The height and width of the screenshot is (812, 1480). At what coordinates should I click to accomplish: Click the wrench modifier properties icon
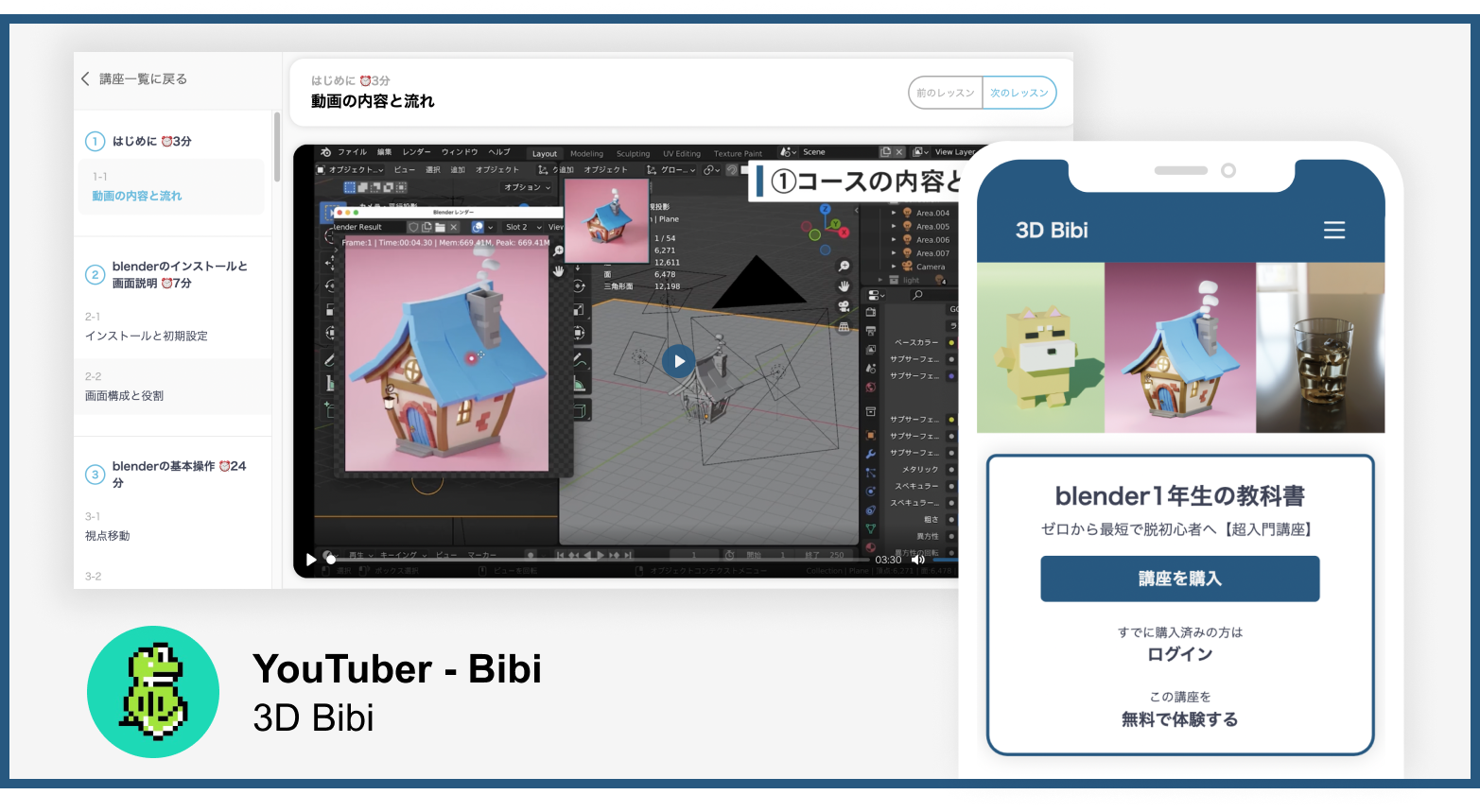(871, 454)
